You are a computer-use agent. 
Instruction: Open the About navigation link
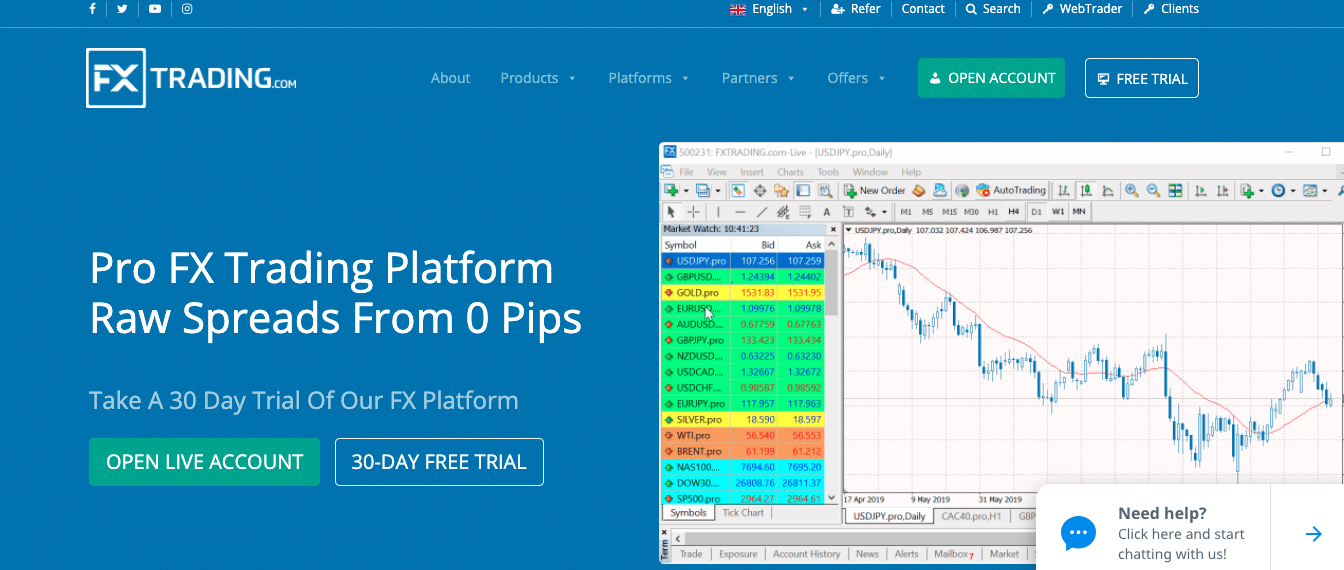pyautogui.click(x=450, y=78)
